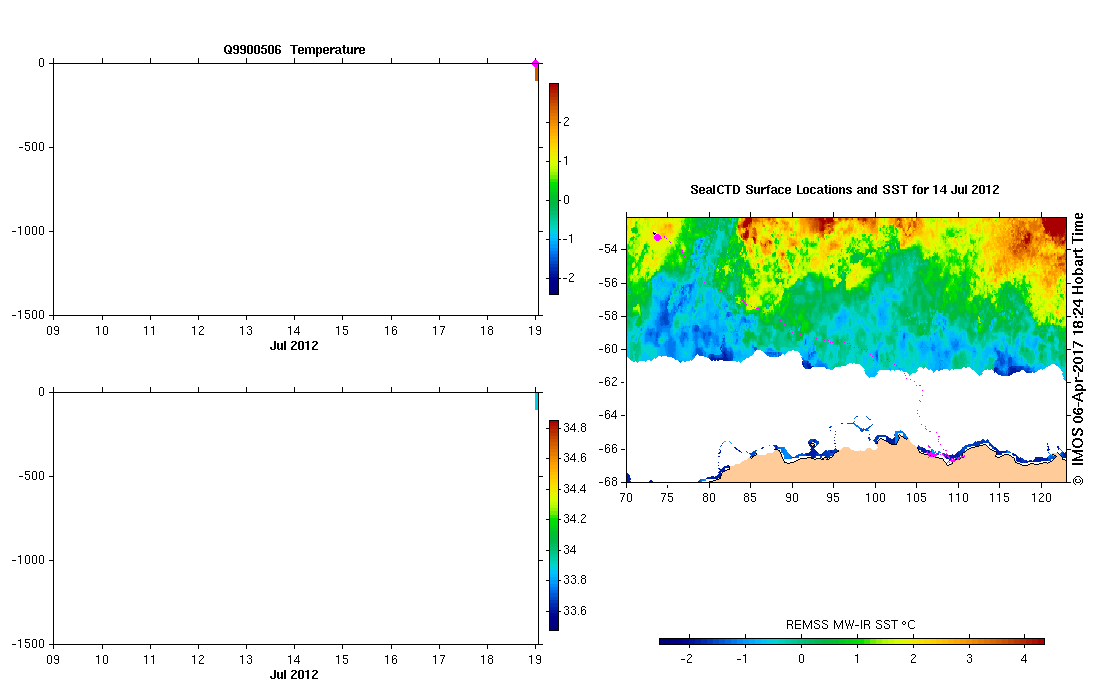The height and width of the screenshot is (700, 1099).
Task: Click the 'Jul 2012' label under temperature plot
Action: click(x=294, y=345)
